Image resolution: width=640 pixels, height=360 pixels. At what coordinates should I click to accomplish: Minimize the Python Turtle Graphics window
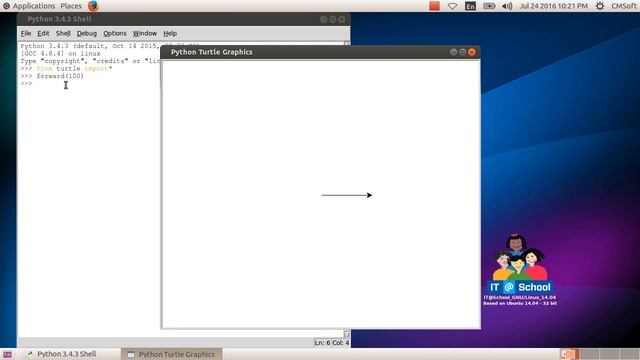[453, 52]
